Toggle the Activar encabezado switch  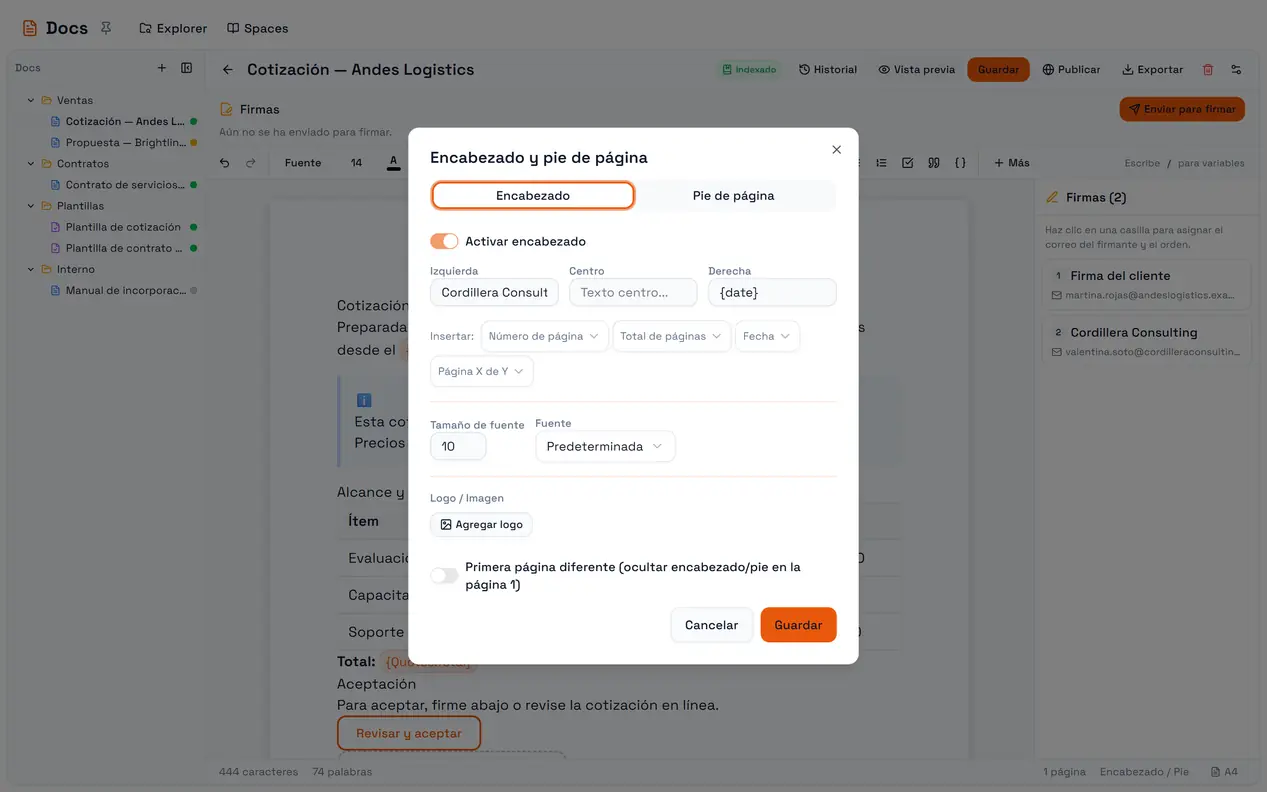(444, 241)
